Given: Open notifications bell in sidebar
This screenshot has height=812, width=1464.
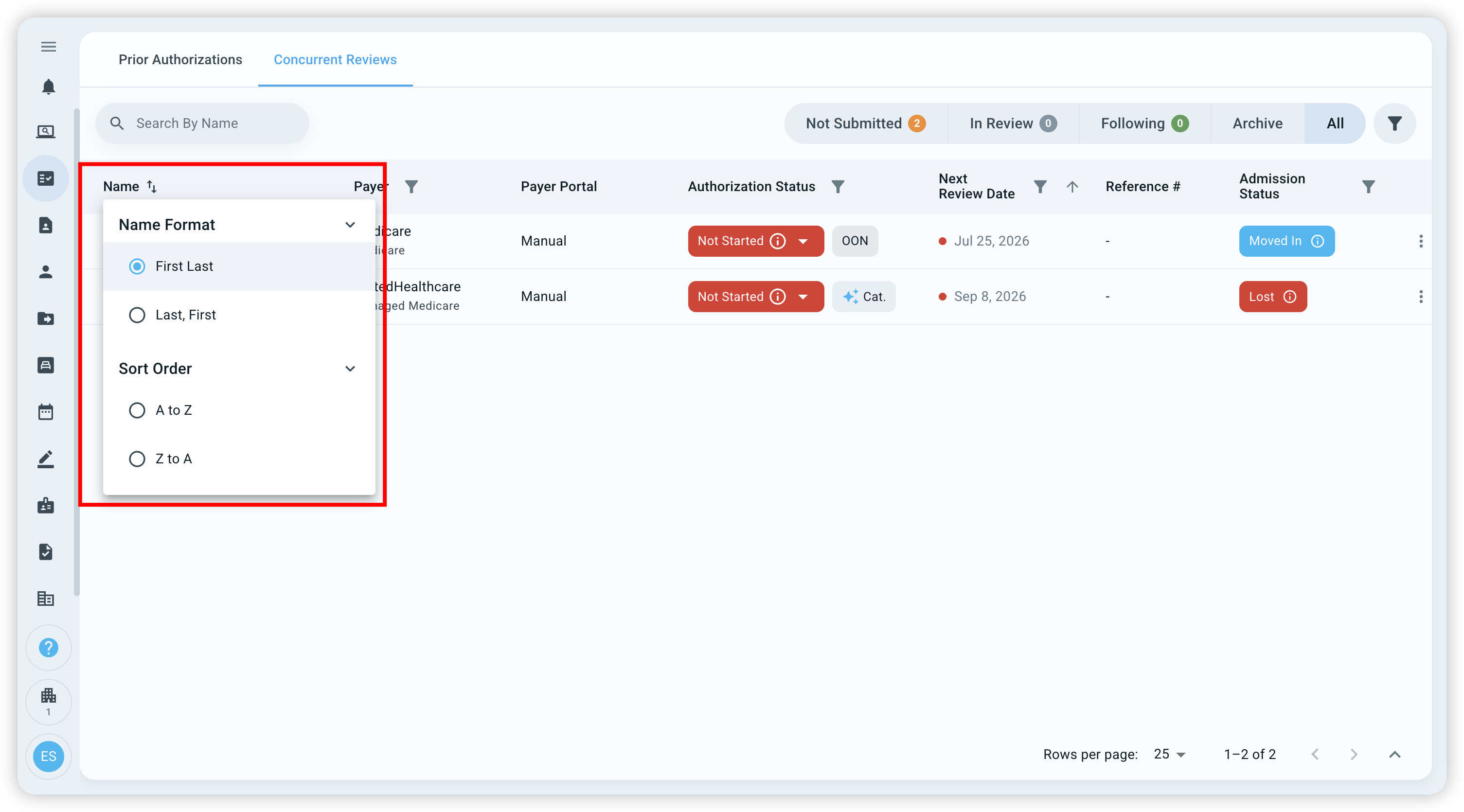Looking at the screenshot, I should (x=48, y=87).
